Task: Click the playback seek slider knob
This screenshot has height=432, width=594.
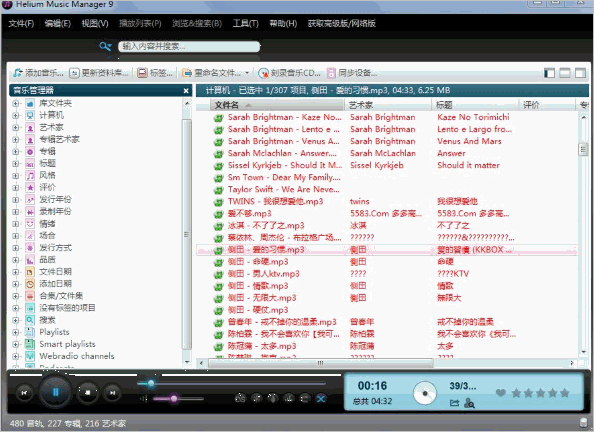Action: point(151,383)
